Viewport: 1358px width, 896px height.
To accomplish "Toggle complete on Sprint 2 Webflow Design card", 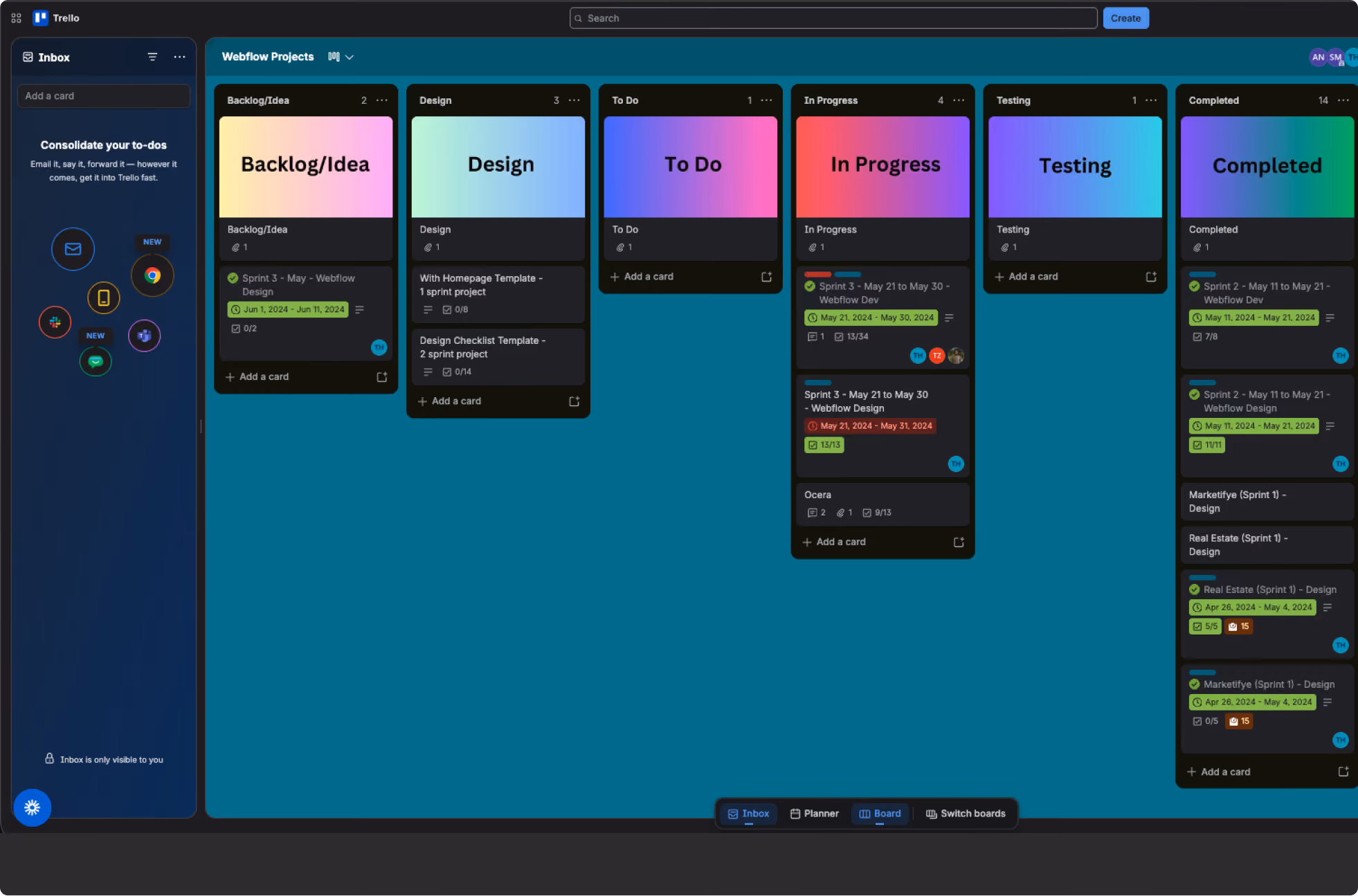I will pos(1195,394).
